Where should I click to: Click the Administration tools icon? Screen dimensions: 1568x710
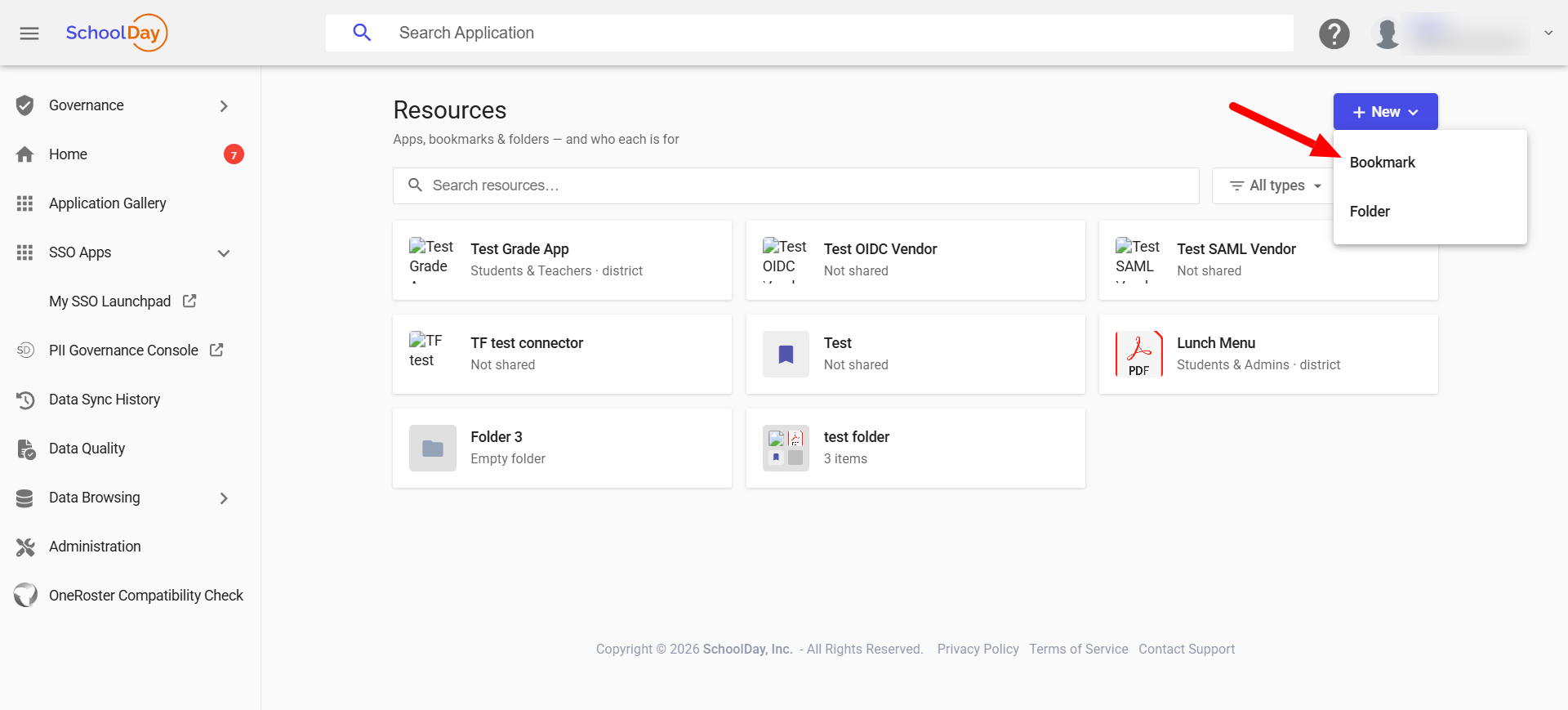click(x=25, y=547)
